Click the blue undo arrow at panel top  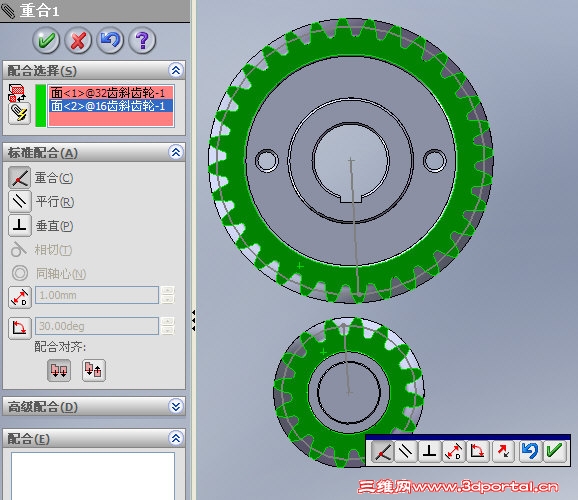coord(110,40)
